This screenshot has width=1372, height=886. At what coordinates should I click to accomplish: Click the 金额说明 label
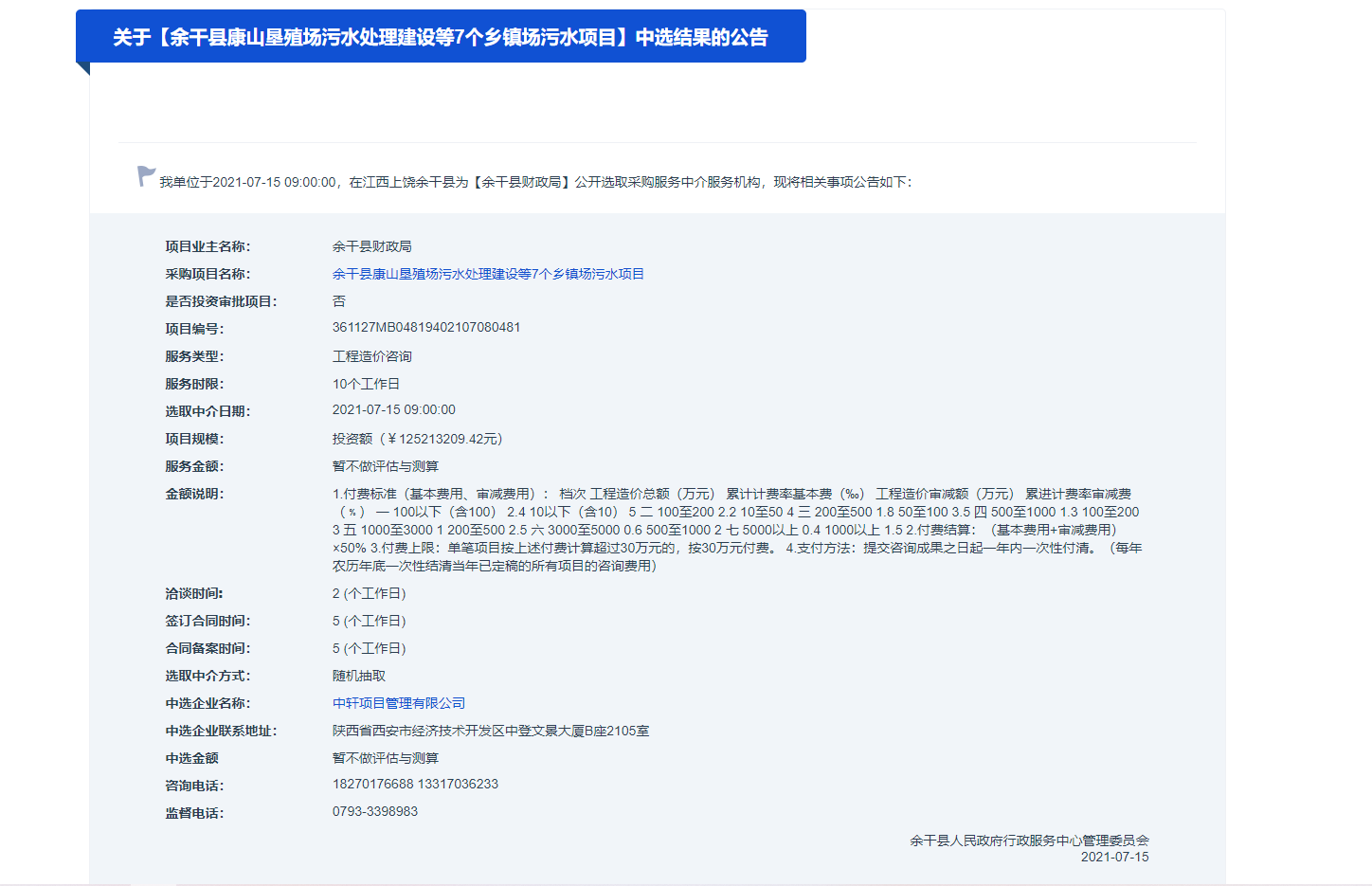[194, 494]
